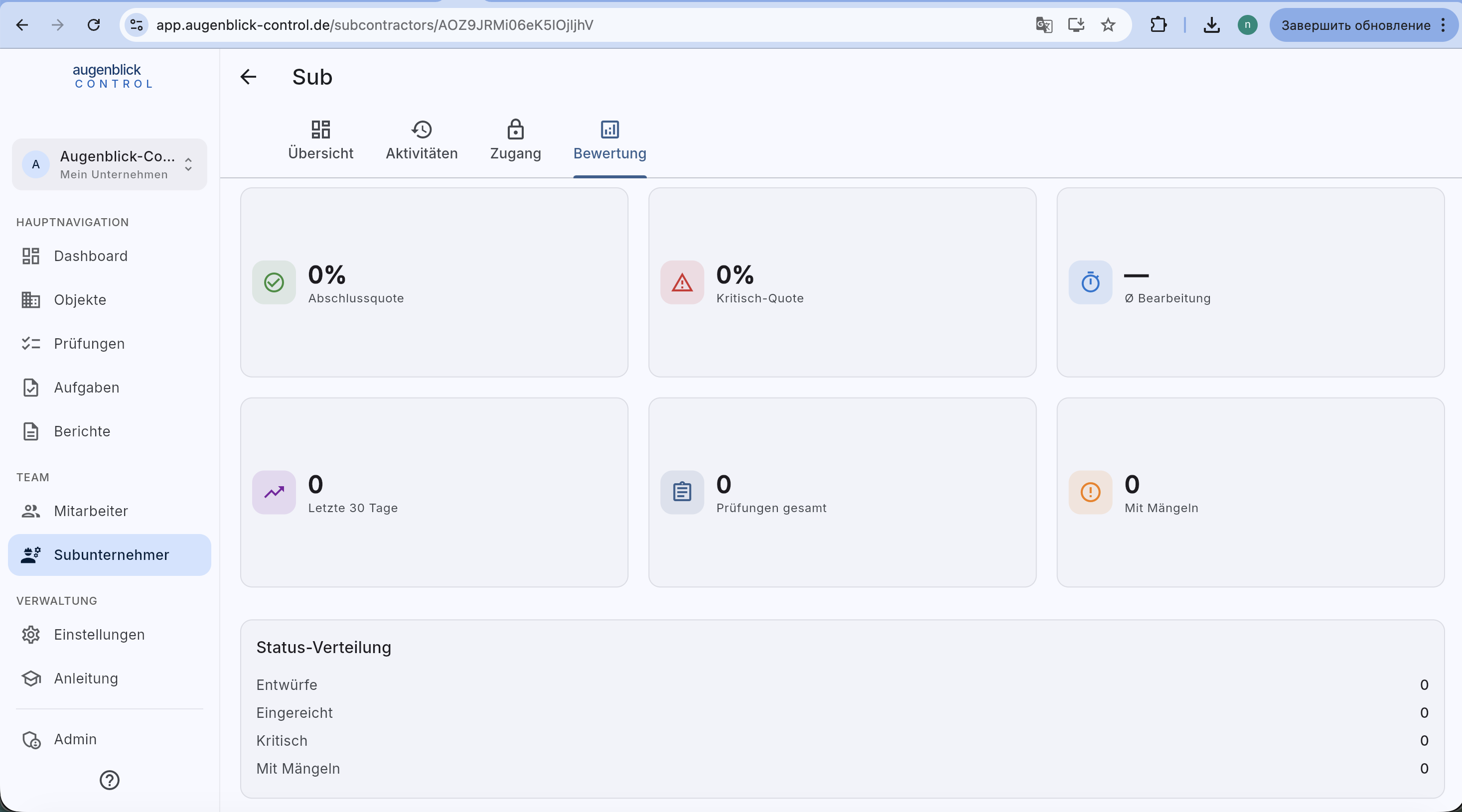The height and width of the screenshot is (812, 1462).
Task: Expand the Augenblick-Co company switcher
Action: coord(110,164)
